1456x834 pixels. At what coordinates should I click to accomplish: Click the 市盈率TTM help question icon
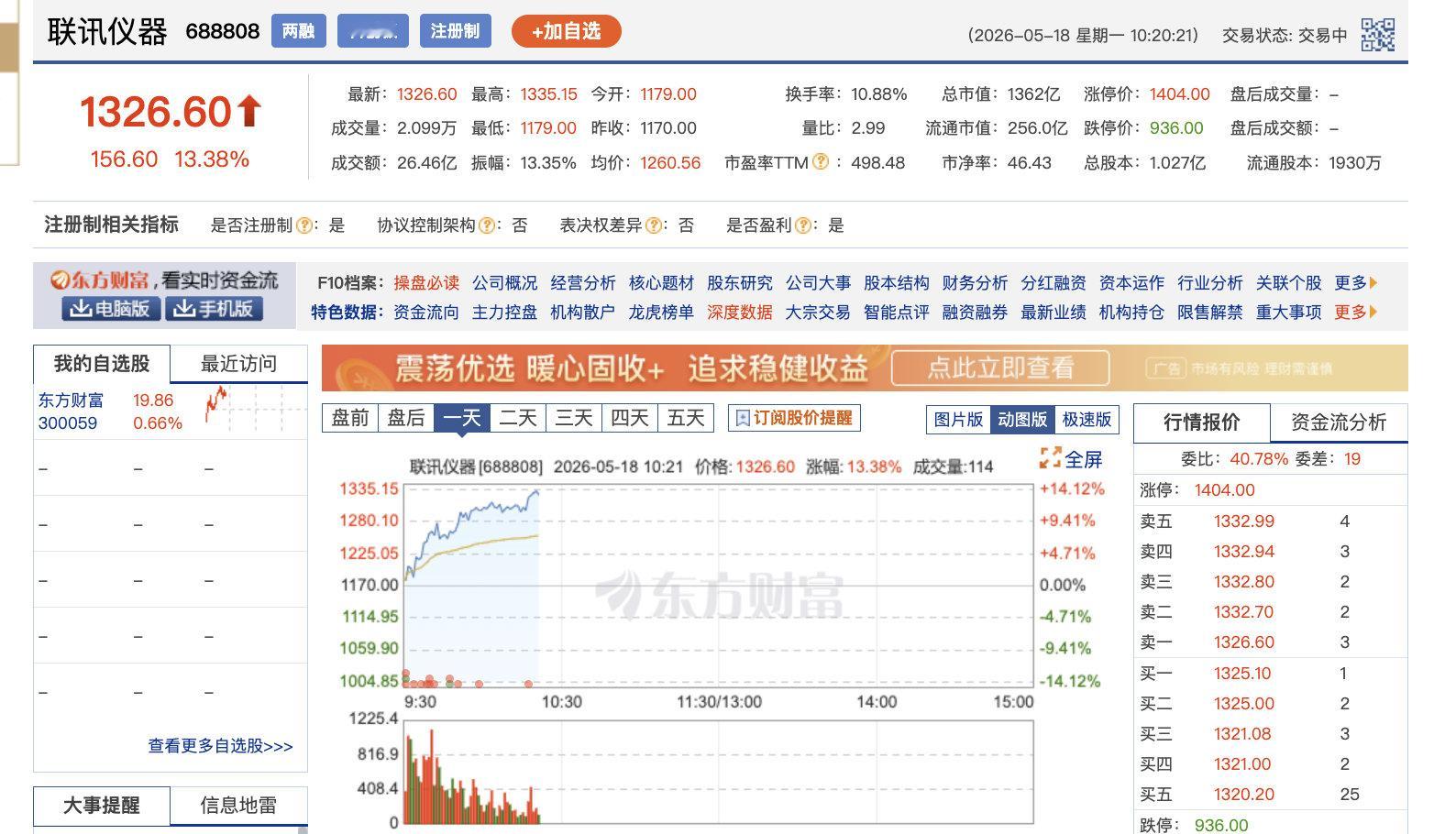pyautogui.click(x=821, y=162)
